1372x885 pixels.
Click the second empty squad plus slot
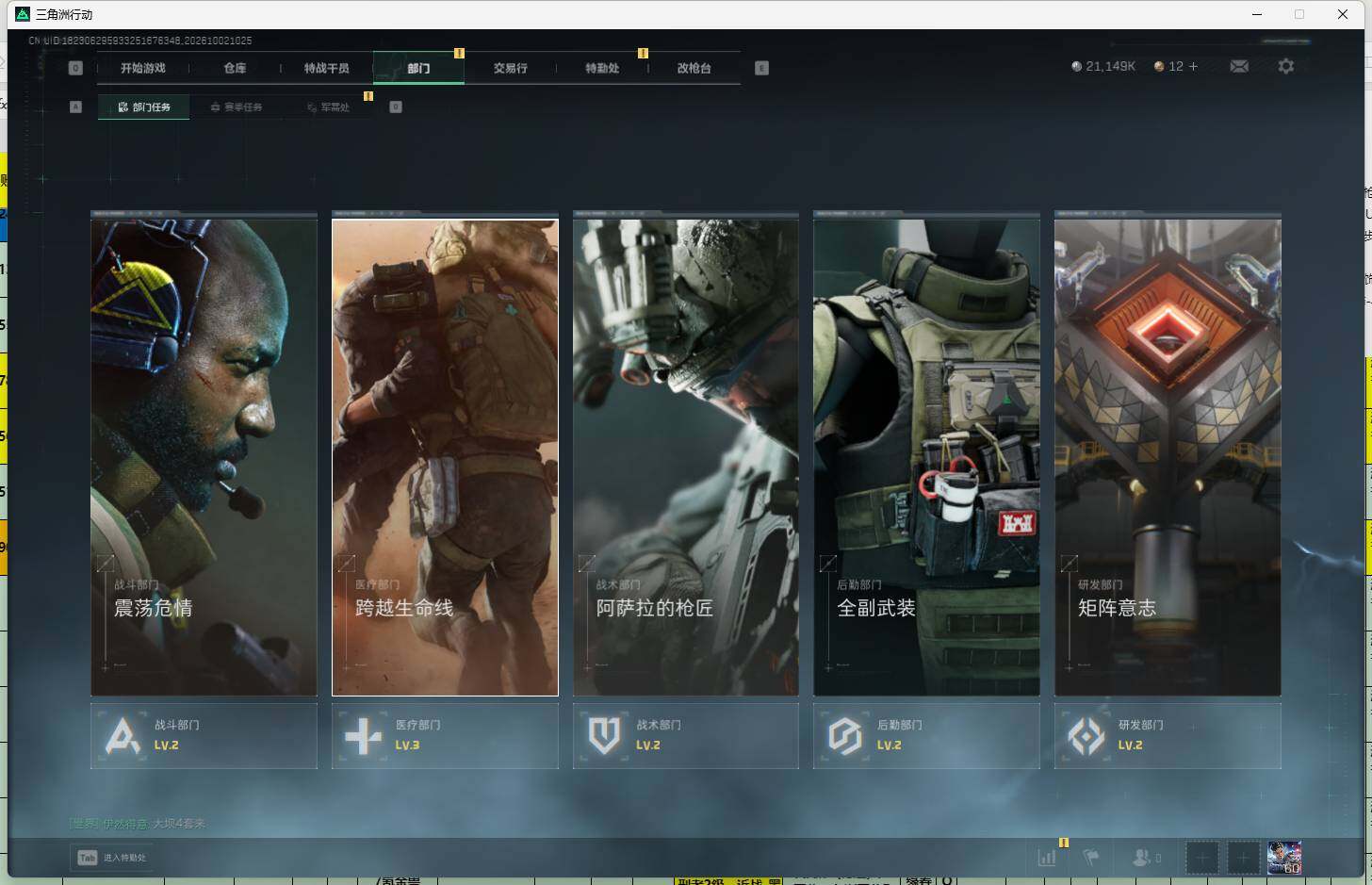[x=1243, y=858]
